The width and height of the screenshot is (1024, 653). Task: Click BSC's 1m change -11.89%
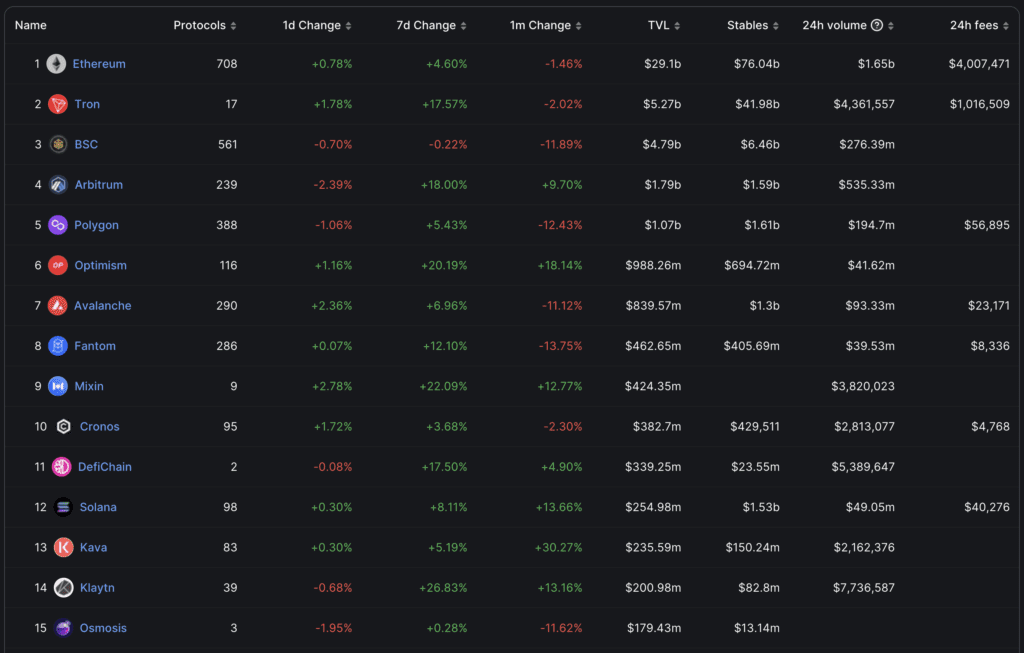[x=561, y=144]
